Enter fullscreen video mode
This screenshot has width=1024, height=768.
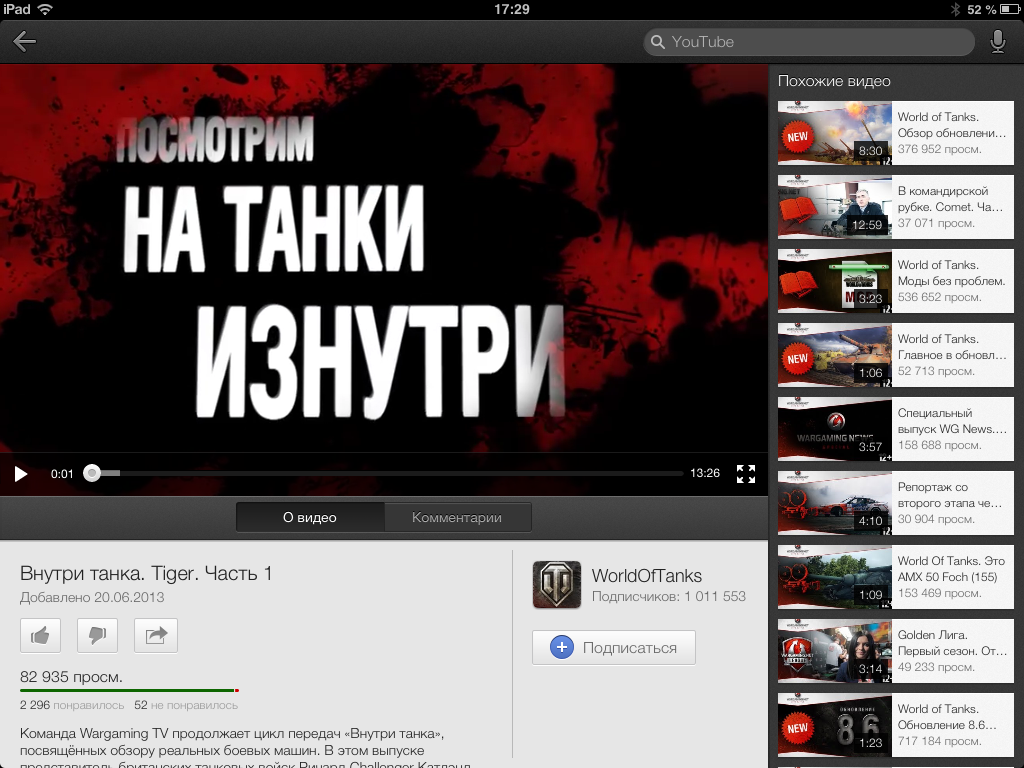click(x=746, y=473)
